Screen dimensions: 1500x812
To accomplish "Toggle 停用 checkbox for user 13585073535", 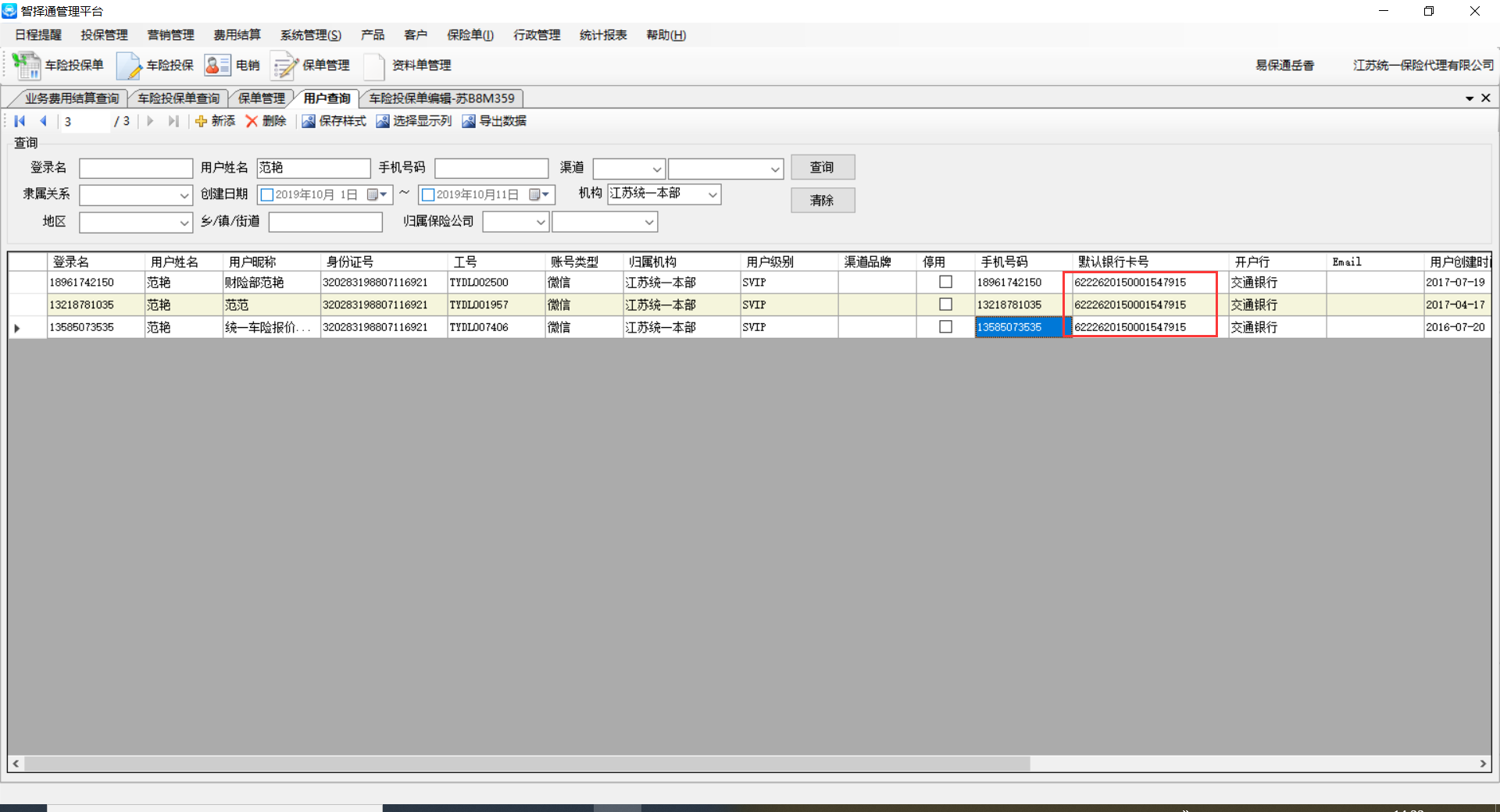I will (945, 327).
